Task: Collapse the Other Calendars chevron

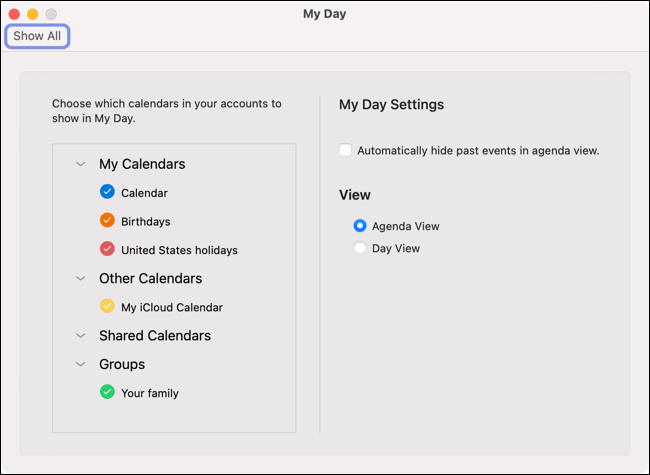Action: (x=80, y=279)
